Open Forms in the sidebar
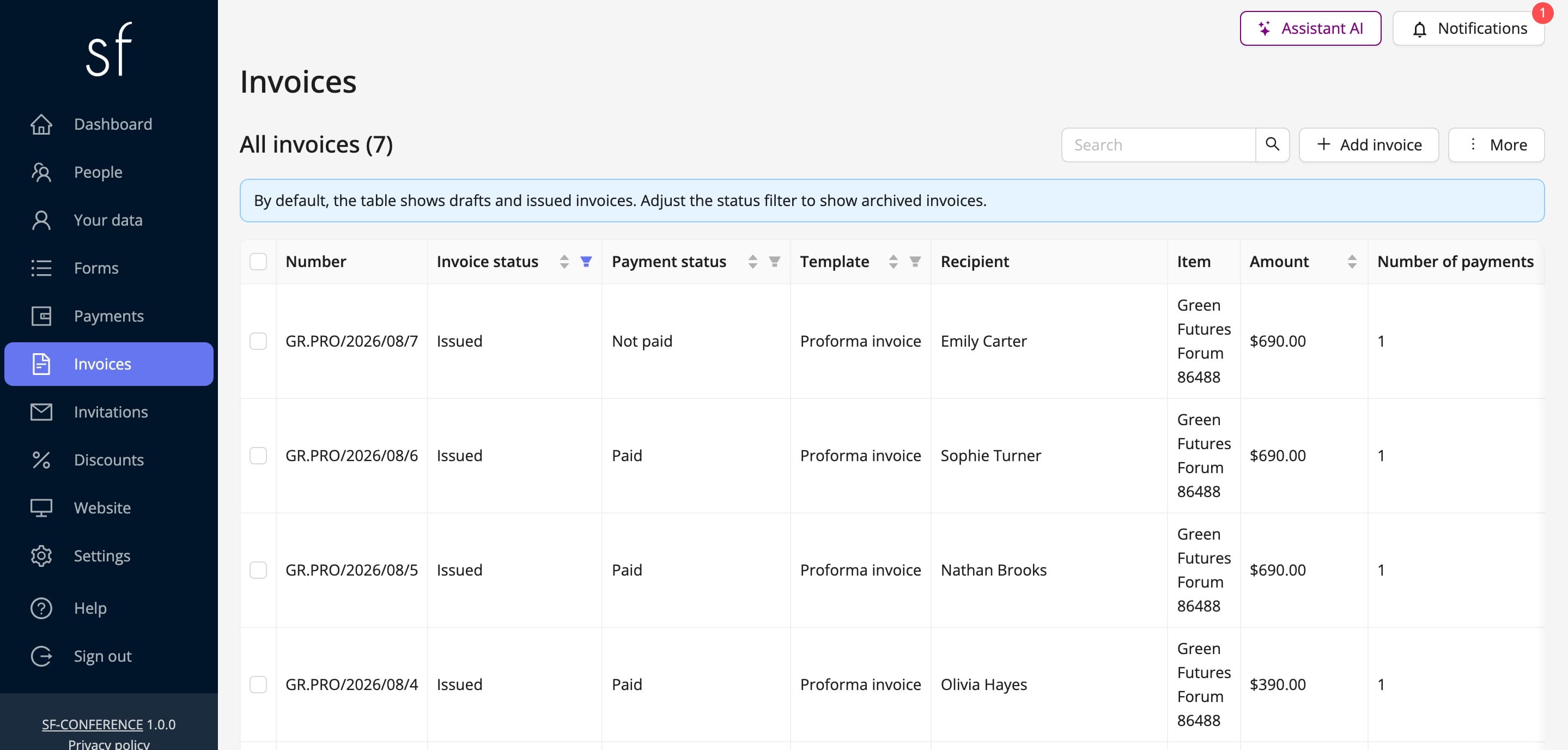 click(x=109, y=268)
